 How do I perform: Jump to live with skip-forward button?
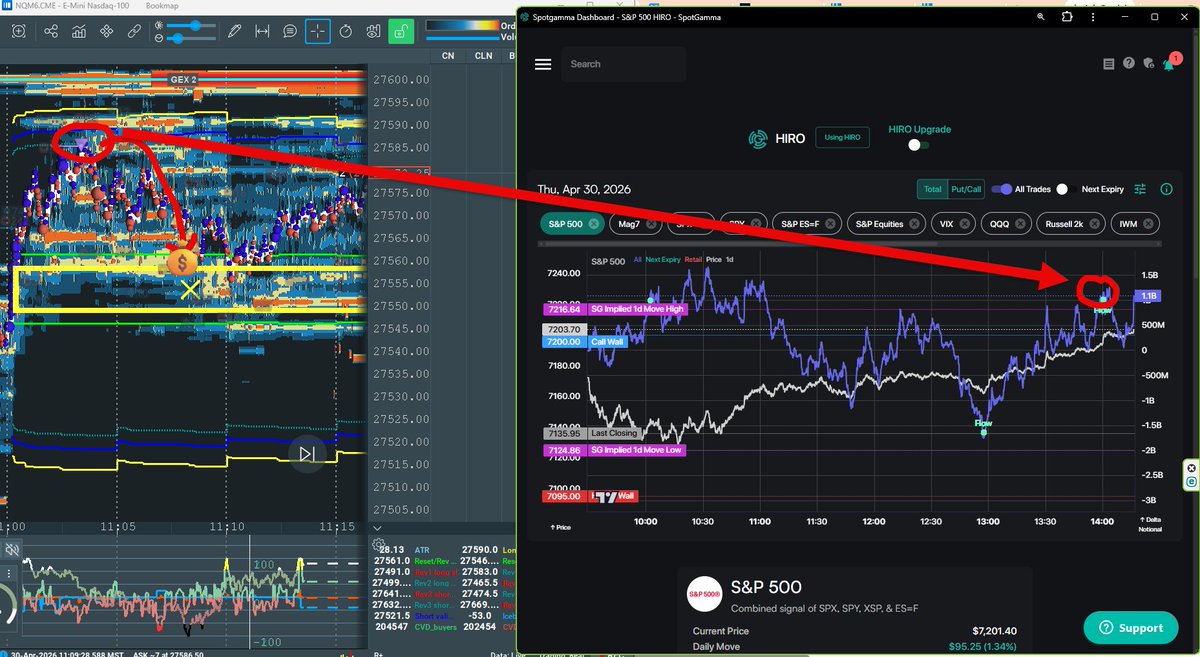click(307, 454)
